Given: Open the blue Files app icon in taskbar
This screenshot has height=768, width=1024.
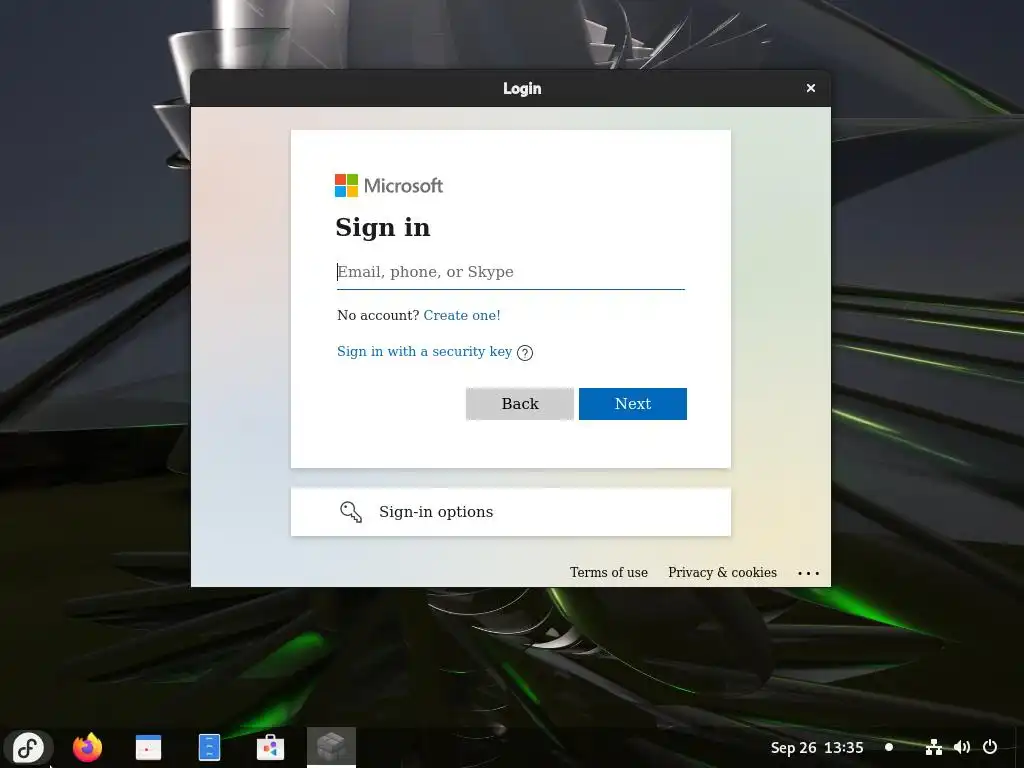Looking at the screenshot, I should pyautogui.click(x=209, y=747).
